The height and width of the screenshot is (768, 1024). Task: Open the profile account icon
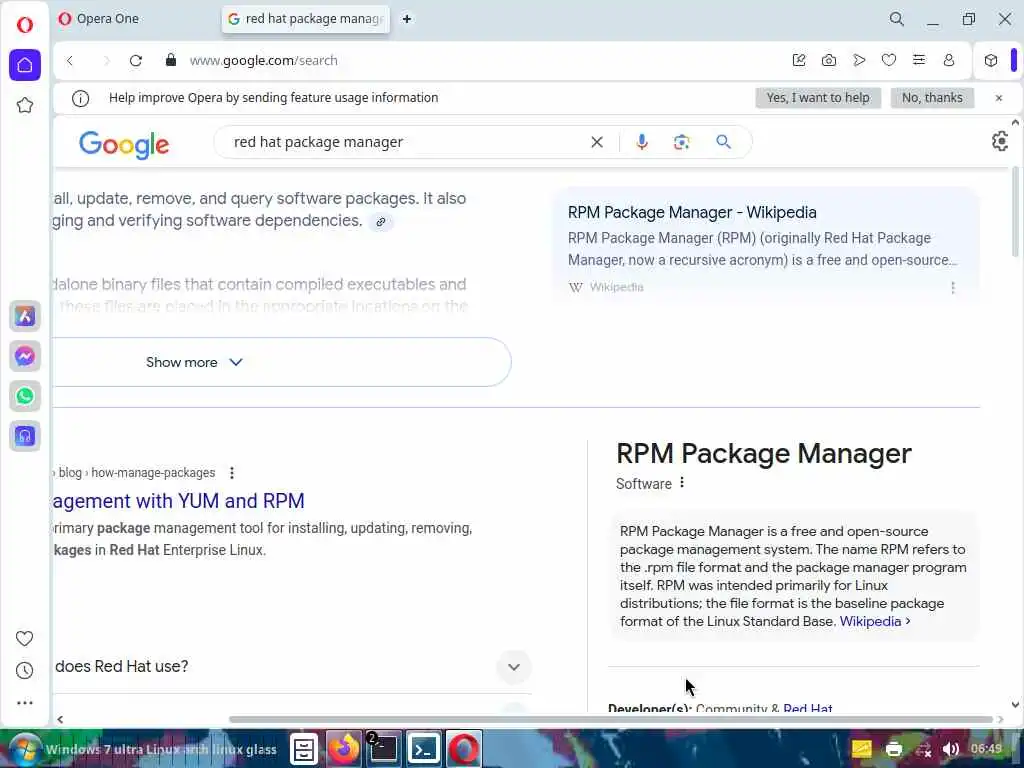click(x=949, y=60)
